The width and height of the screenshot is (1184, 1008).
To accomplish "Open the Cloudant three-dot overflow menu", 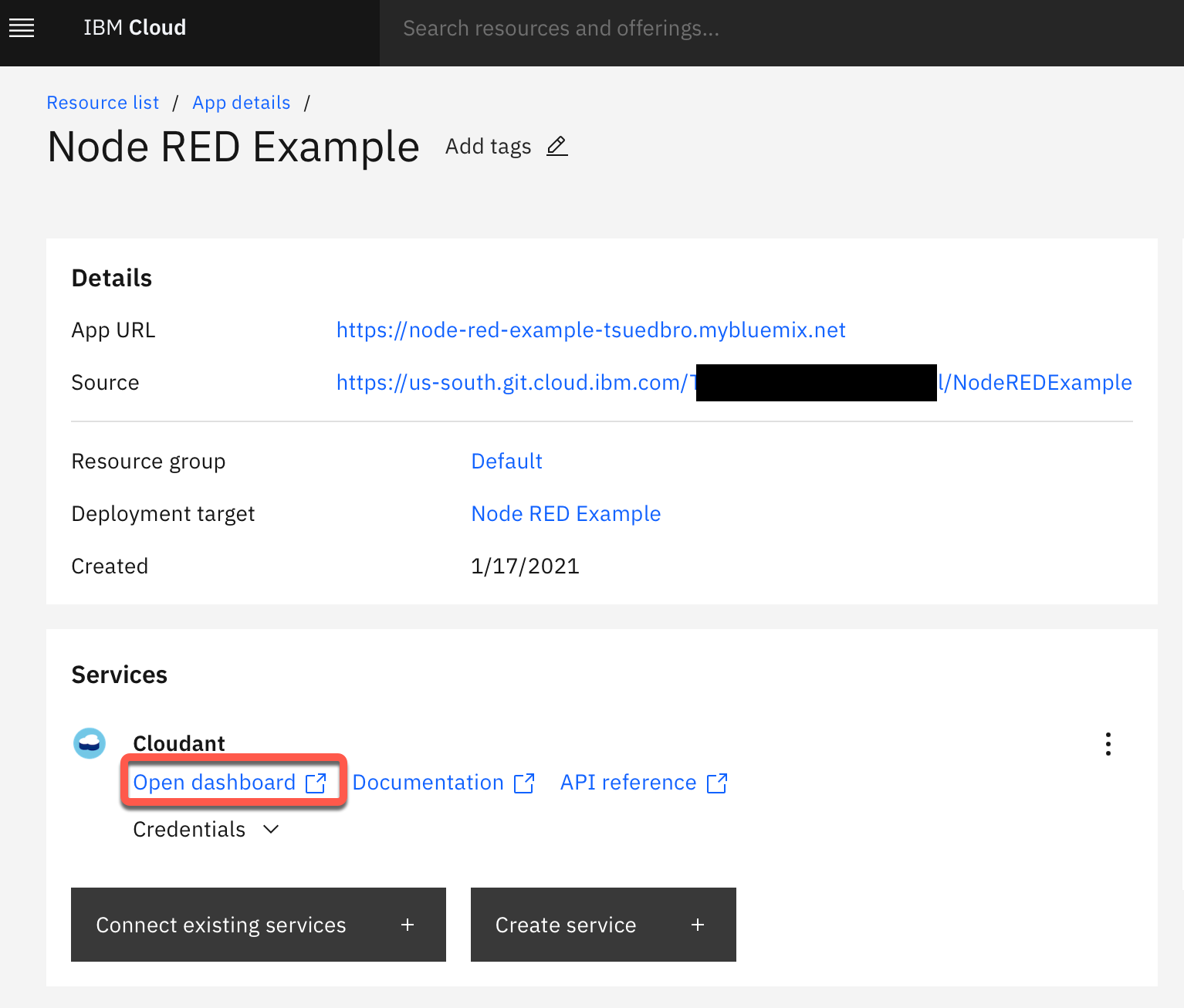I will (1108, 744).
